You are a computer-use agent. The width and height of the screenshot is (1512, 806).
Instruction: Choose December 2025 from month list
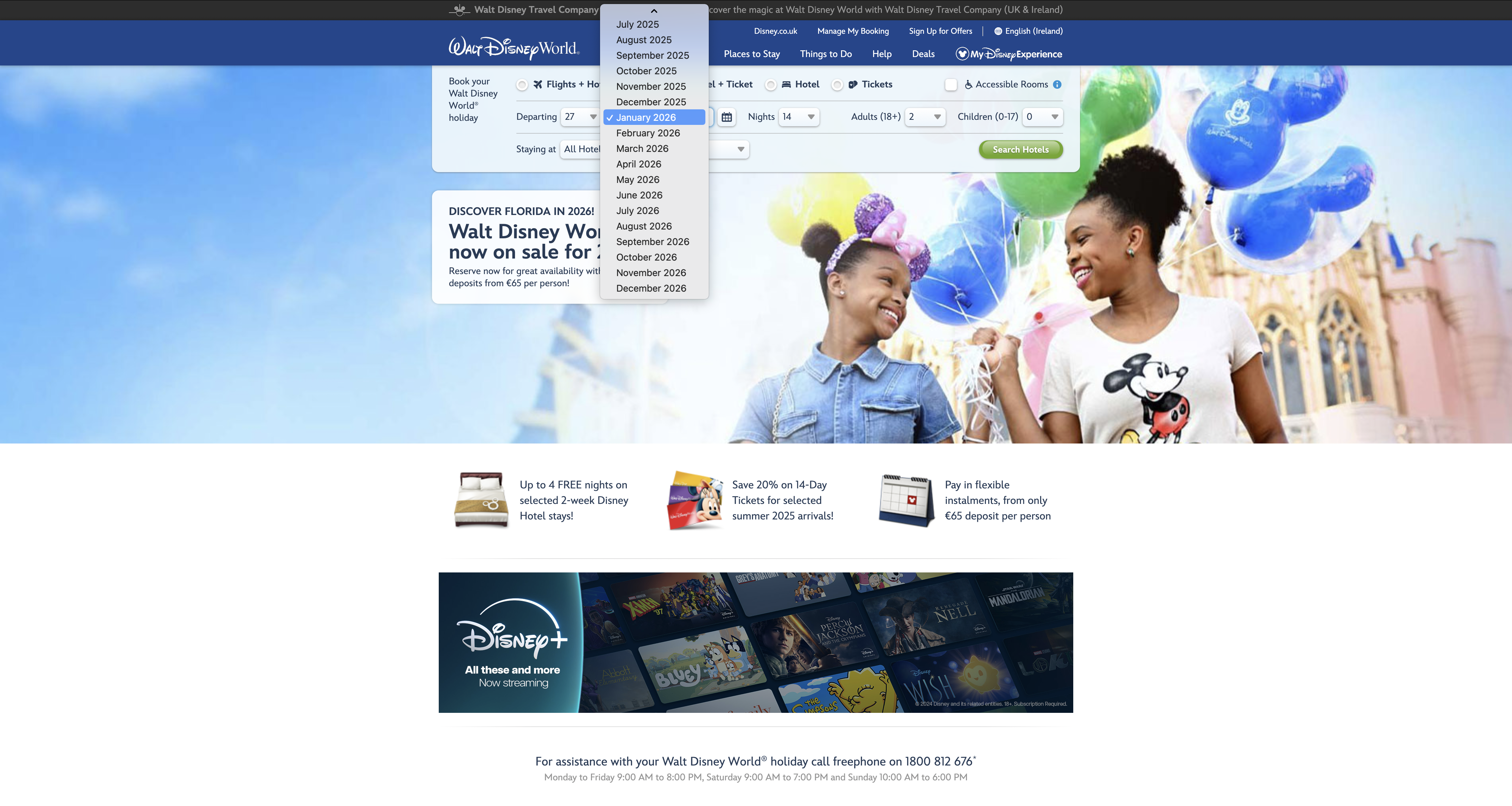pyautogui.click(x=654, y=102)
